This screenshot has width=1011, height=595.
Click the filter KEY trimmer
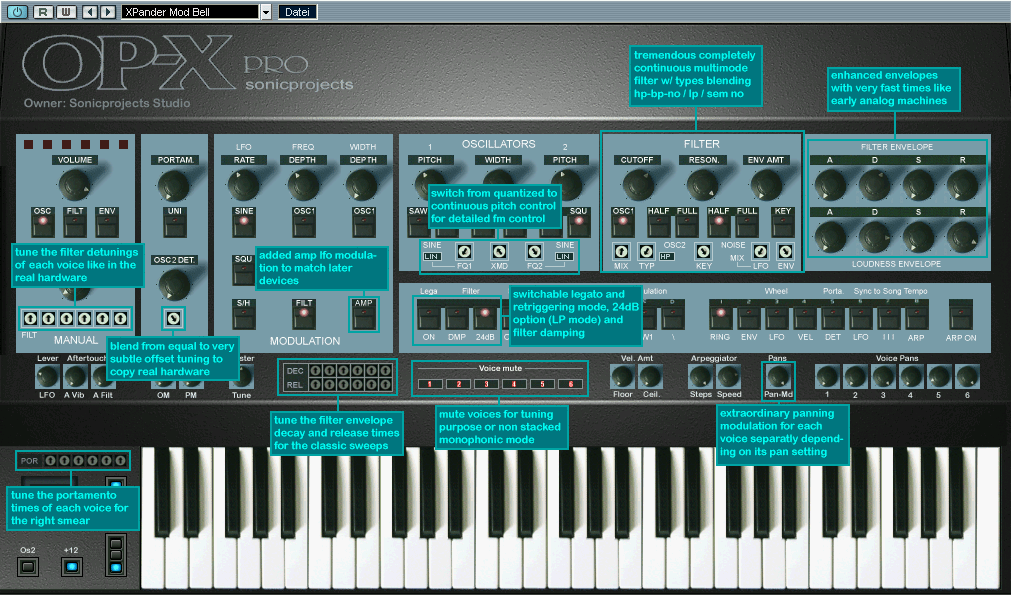point(703,251)
